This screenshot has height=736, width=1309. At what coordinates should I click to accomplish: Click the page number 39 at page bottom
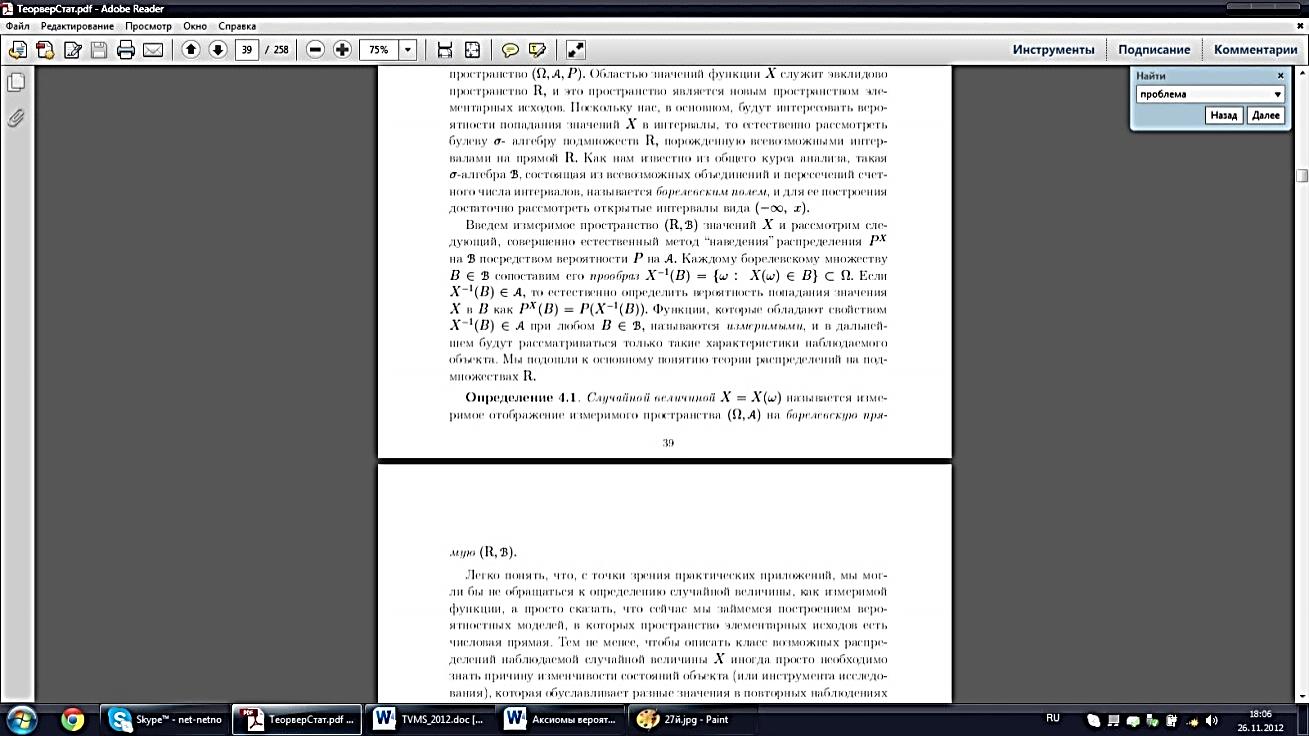click(668, 442)
